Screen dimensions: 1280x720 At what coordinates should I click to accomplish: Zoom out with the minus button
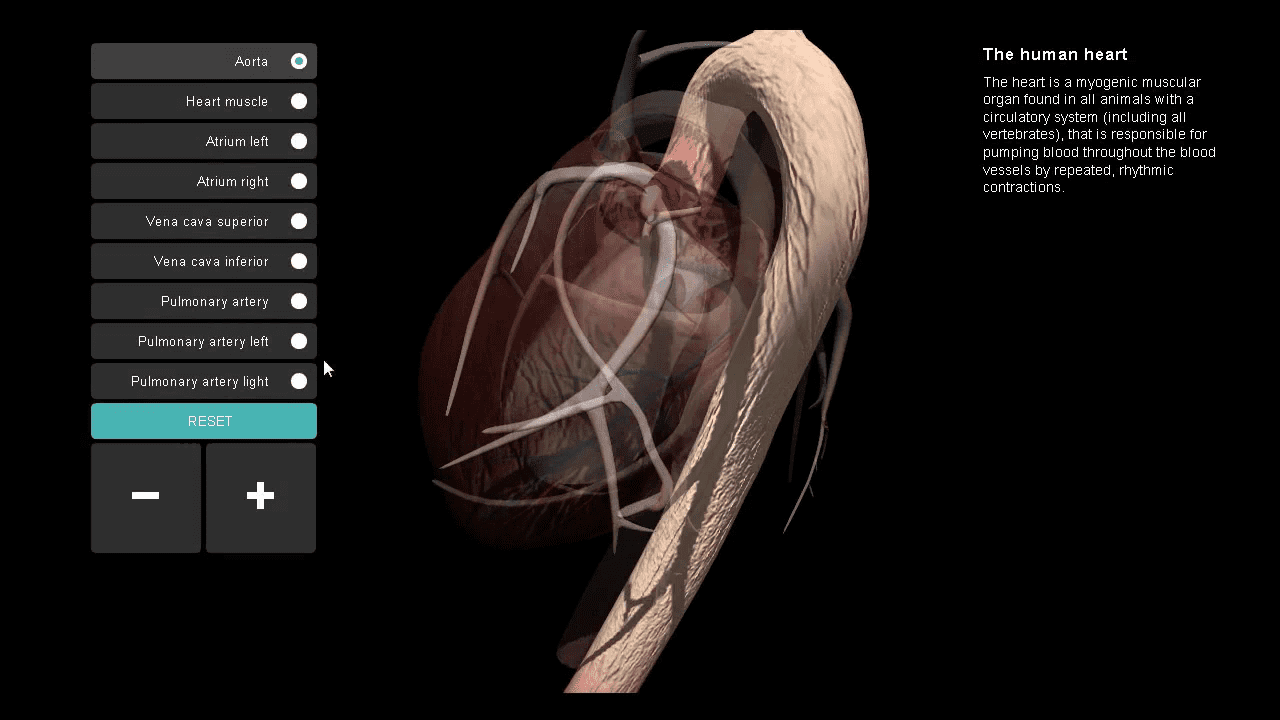(x=146, y=497)
